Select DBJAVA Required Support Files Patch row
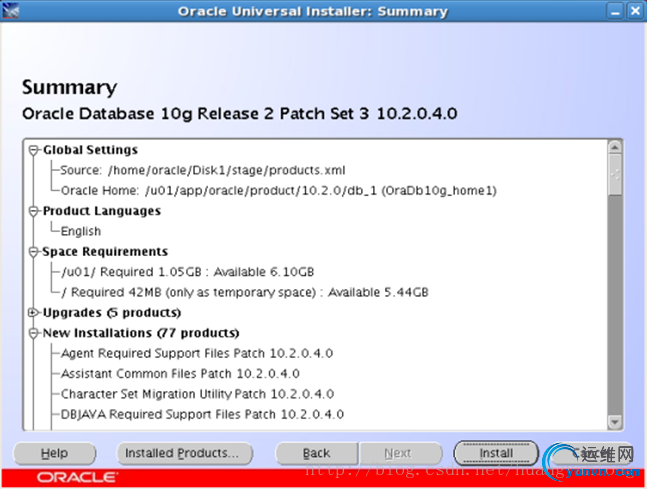The height and width of the screenshot is (489, 647). pos(202,414)
